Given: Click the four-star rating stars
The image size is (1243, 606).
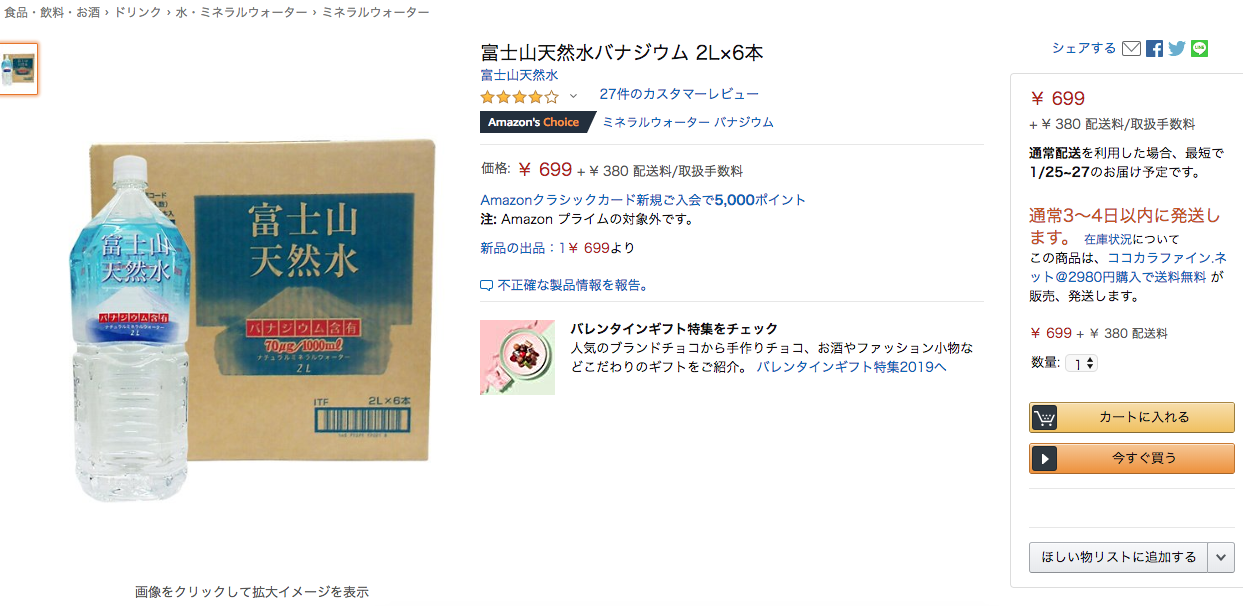Looking at the screenshot, I should click(519, 97).
